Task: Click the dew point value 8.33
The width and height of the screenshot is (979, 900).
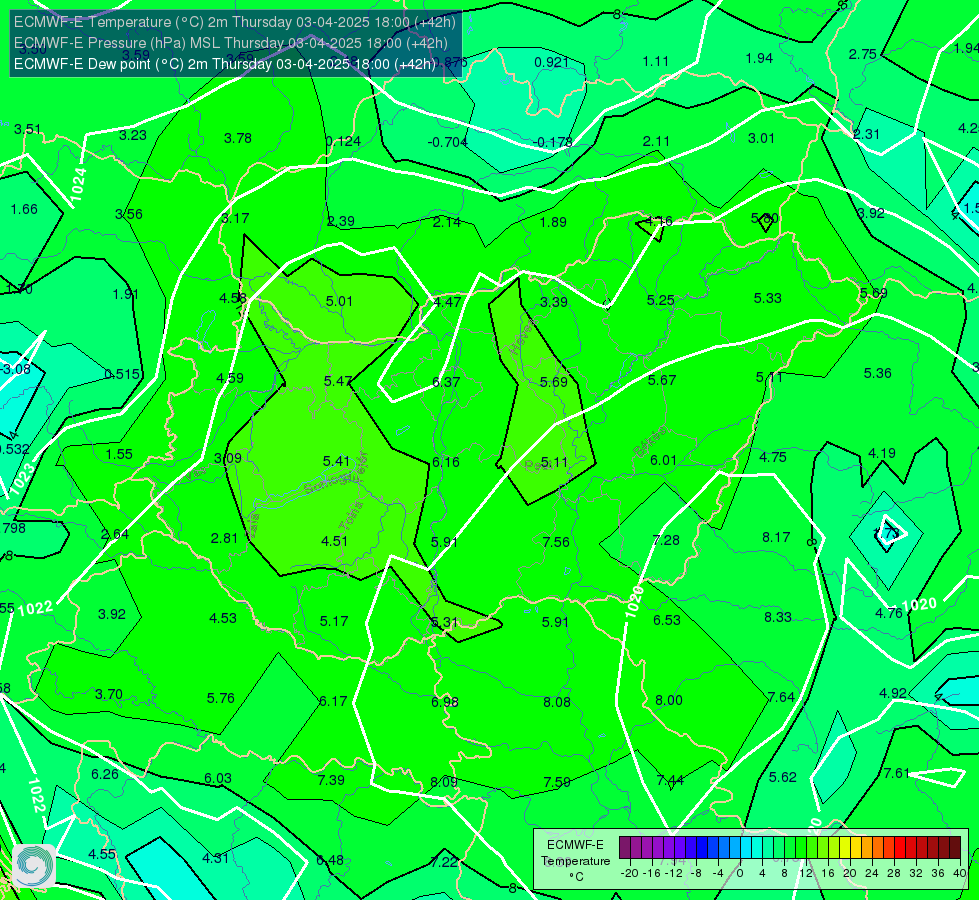Action: pyautogui.click(x=777, y=617)
